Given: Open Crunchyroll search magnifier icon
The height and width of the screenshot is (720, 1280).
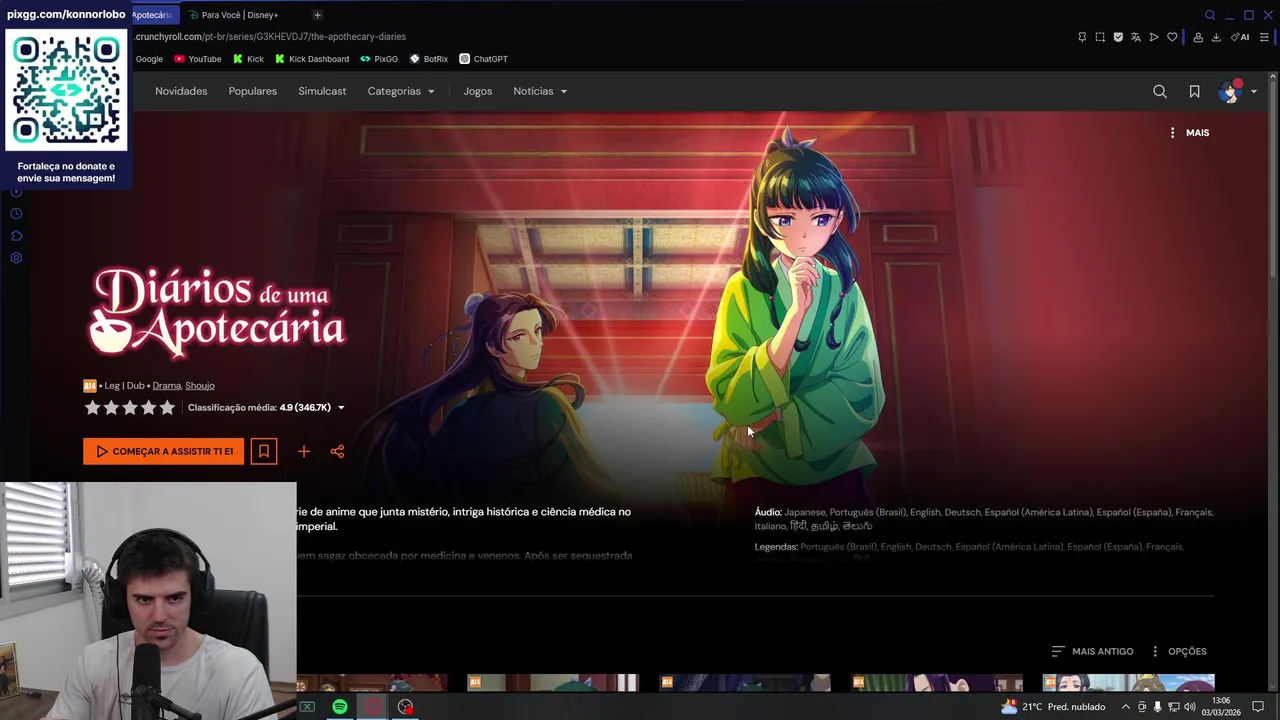Looking at the screenshot, I should 1160,91.
